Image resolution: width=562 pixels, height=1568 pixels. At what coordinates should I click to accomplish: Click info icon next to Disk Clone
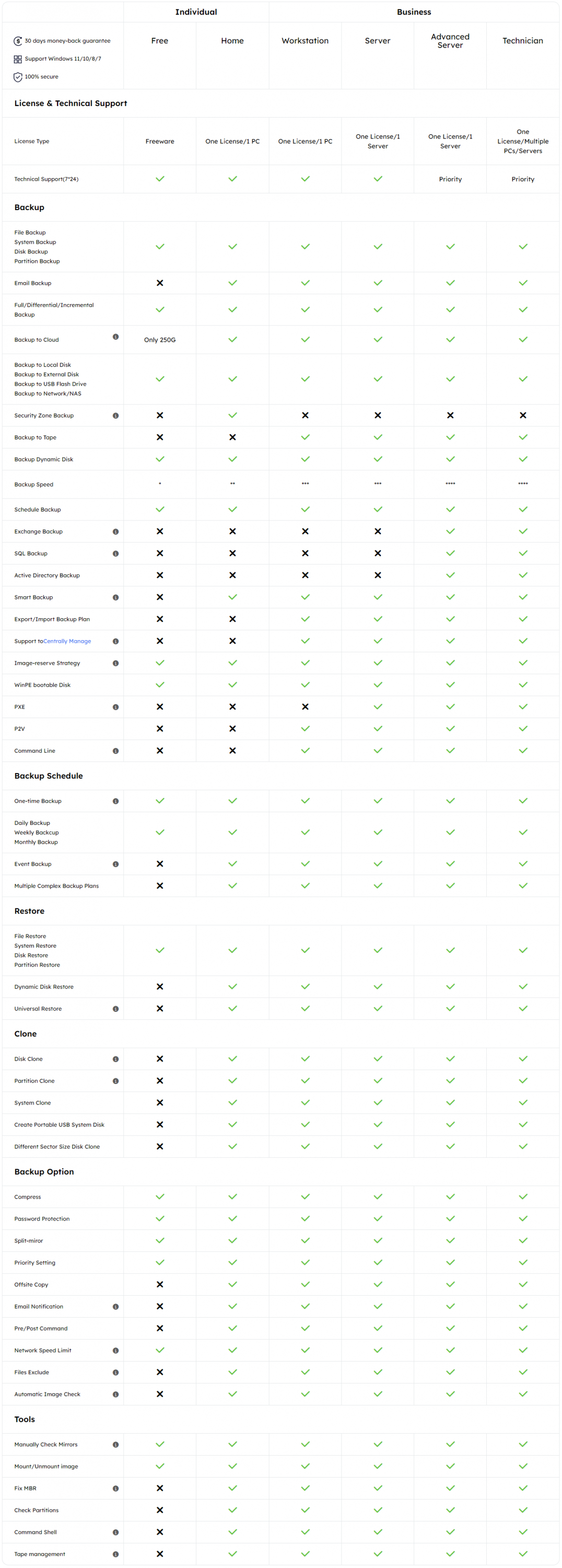pyautogui.click(x=115, y=1058)
